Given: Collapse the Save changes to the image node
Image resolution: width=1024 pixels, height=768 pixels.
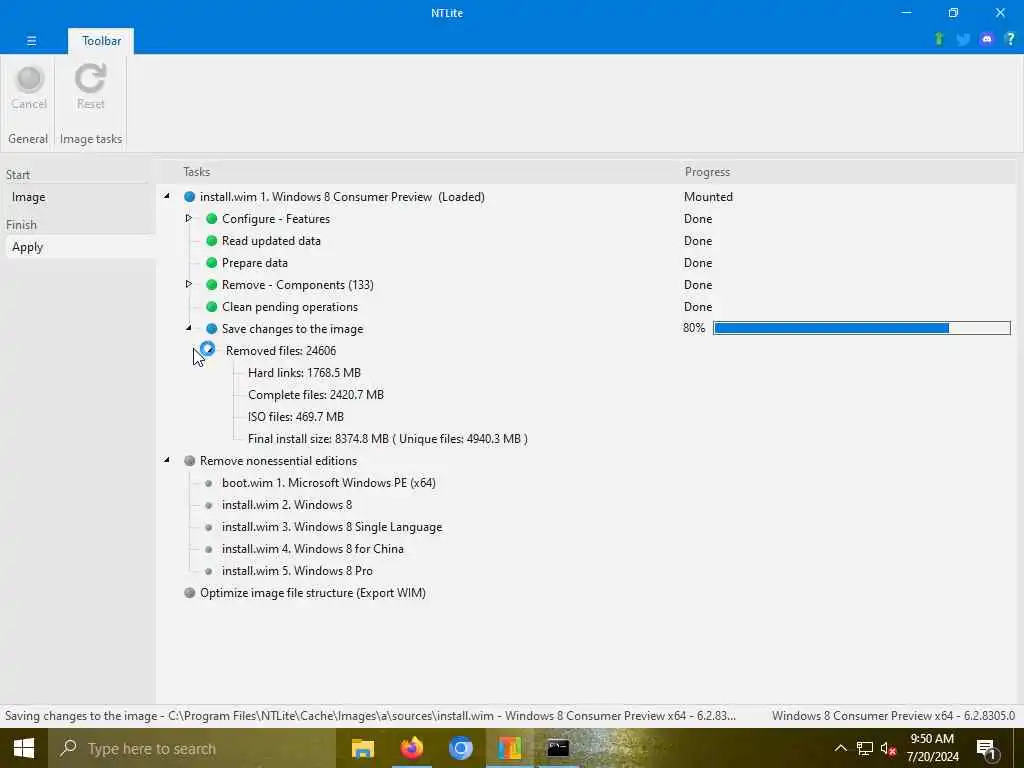Looking at the screenshot, I should (188, 328).
